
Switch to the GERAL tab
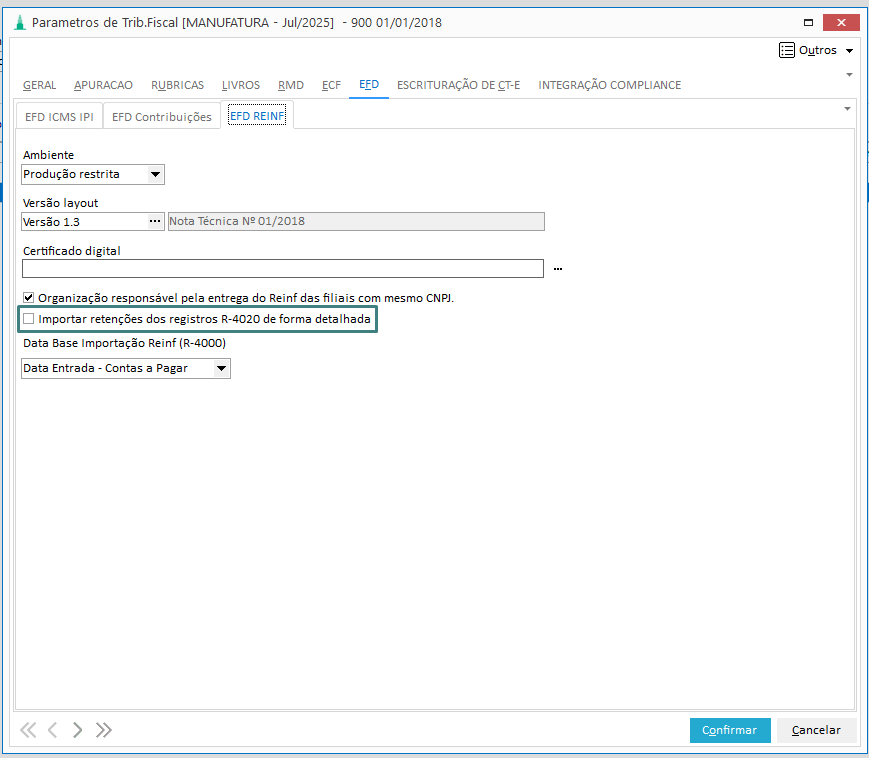pos(39,85)
